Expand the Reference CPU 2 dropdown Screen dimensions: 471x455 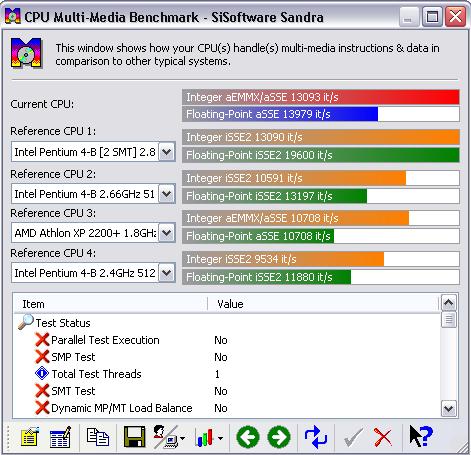[x=166, y=194]
